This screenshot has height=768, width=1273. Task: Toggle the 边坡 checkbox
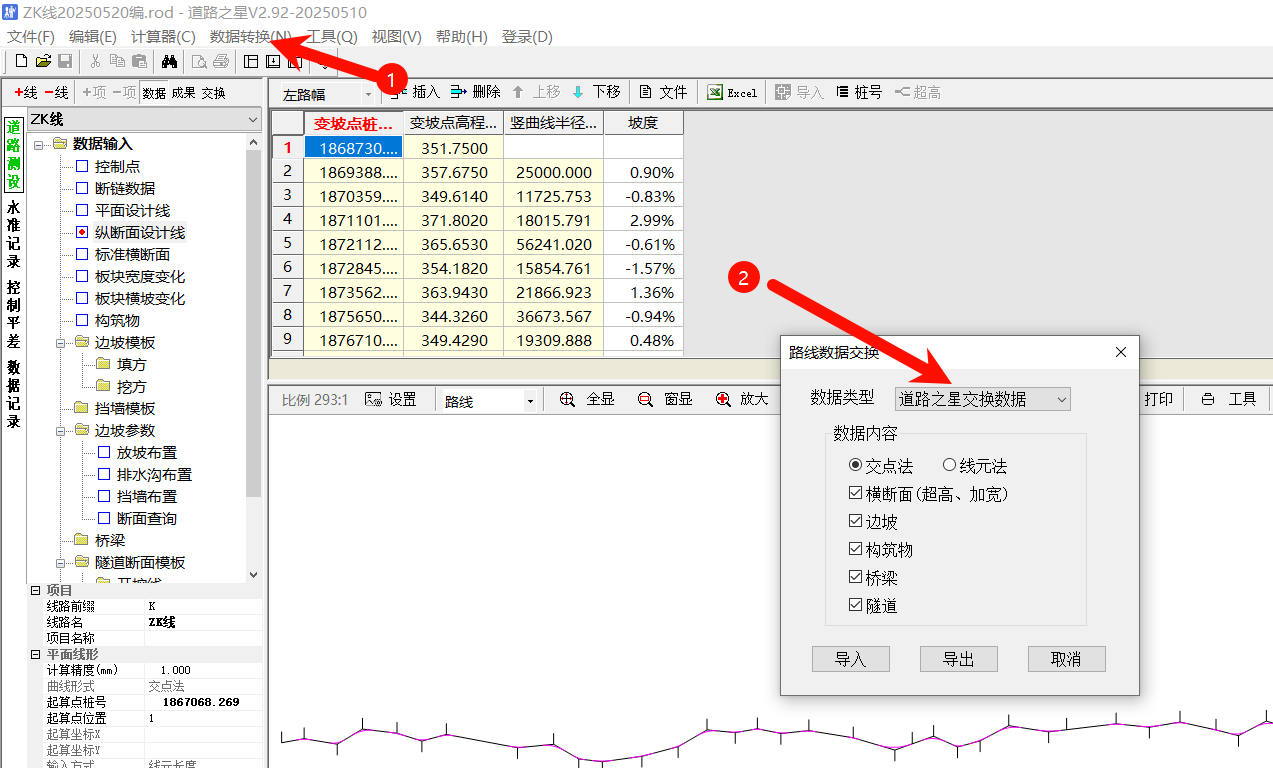pos(855,522)
